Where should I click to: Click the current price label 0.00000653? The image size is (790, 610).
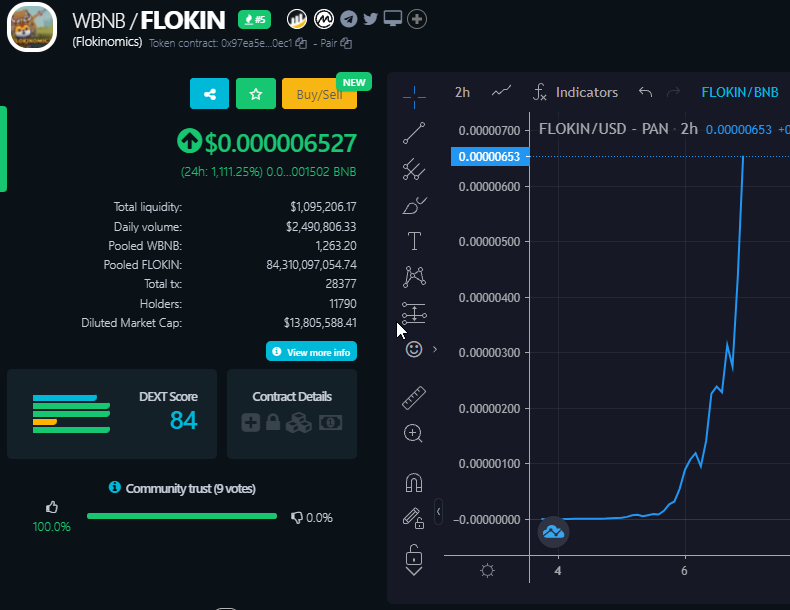tap(490, 157)
